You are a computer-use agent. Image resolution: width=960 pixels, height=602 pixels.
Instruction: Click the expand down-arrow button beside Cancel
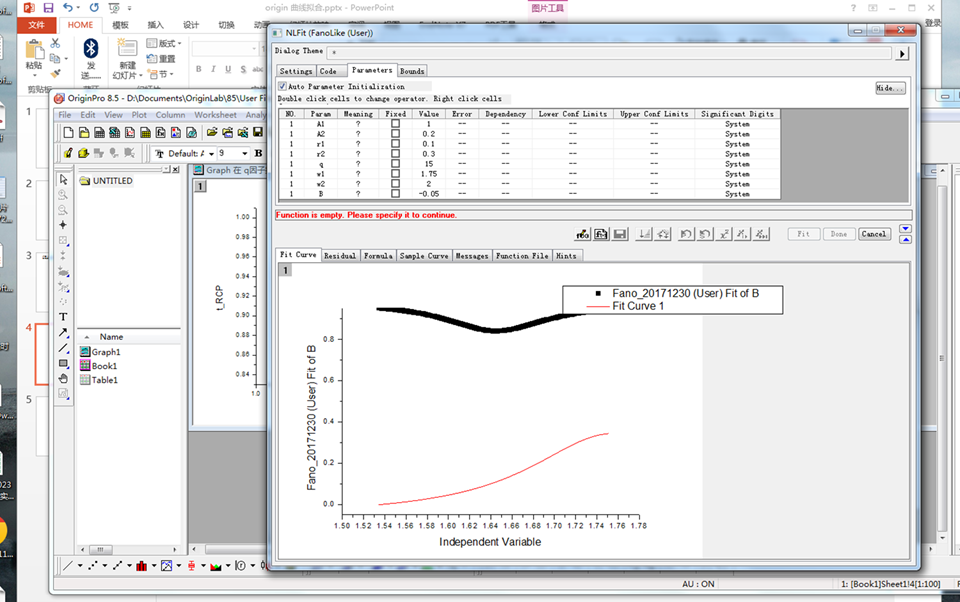(x=906, y=228)
